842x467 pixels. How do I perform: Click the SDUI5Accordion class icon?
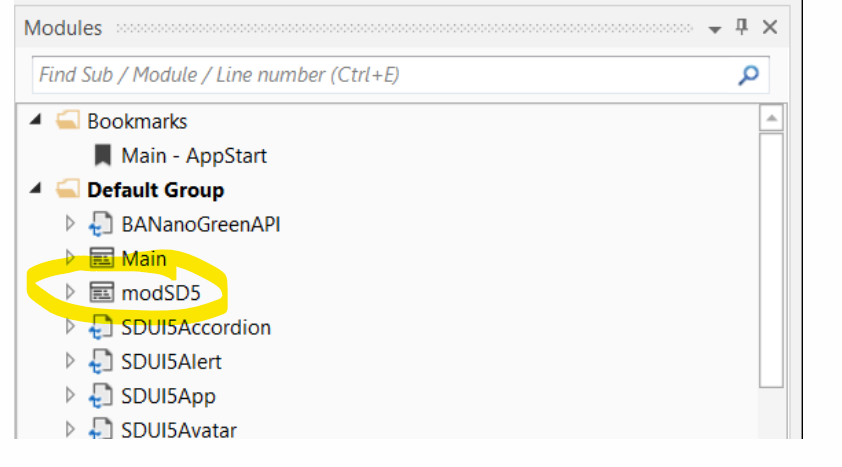[101, 327]
